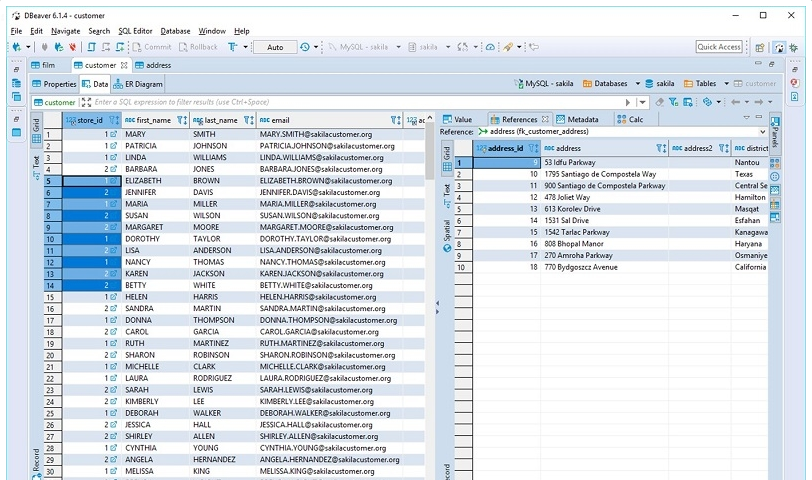This screenshot has width=812, height=480.
Task: Click the Commit button
Action: (x=152, y=47)
